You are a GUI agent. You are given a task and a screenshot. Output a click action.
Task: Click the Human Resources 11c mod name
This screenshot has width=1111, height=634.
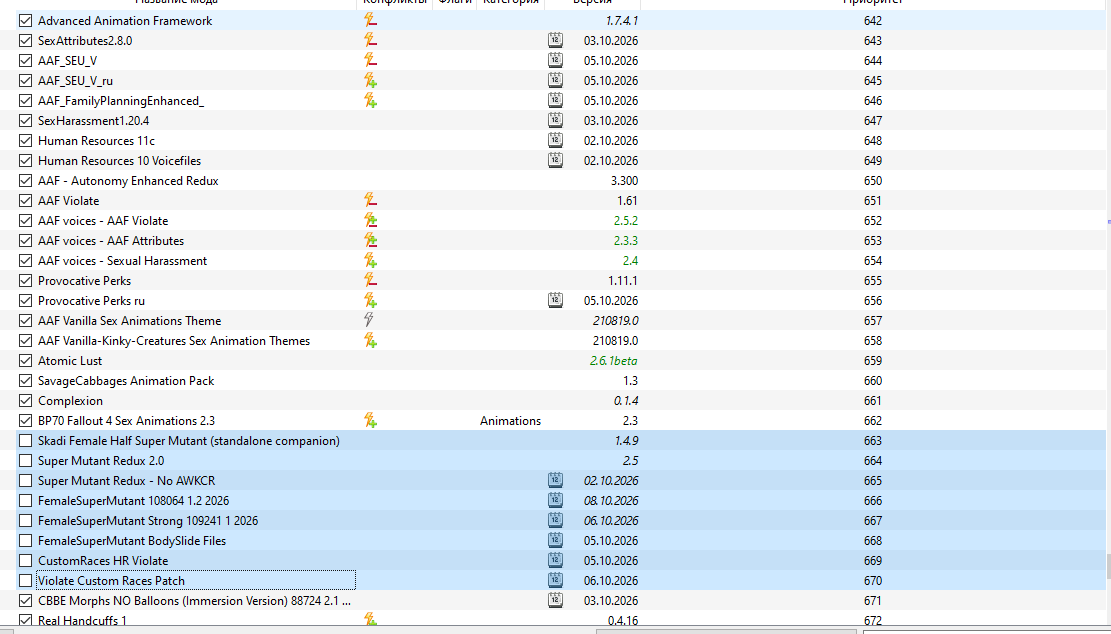coord(96,140)
